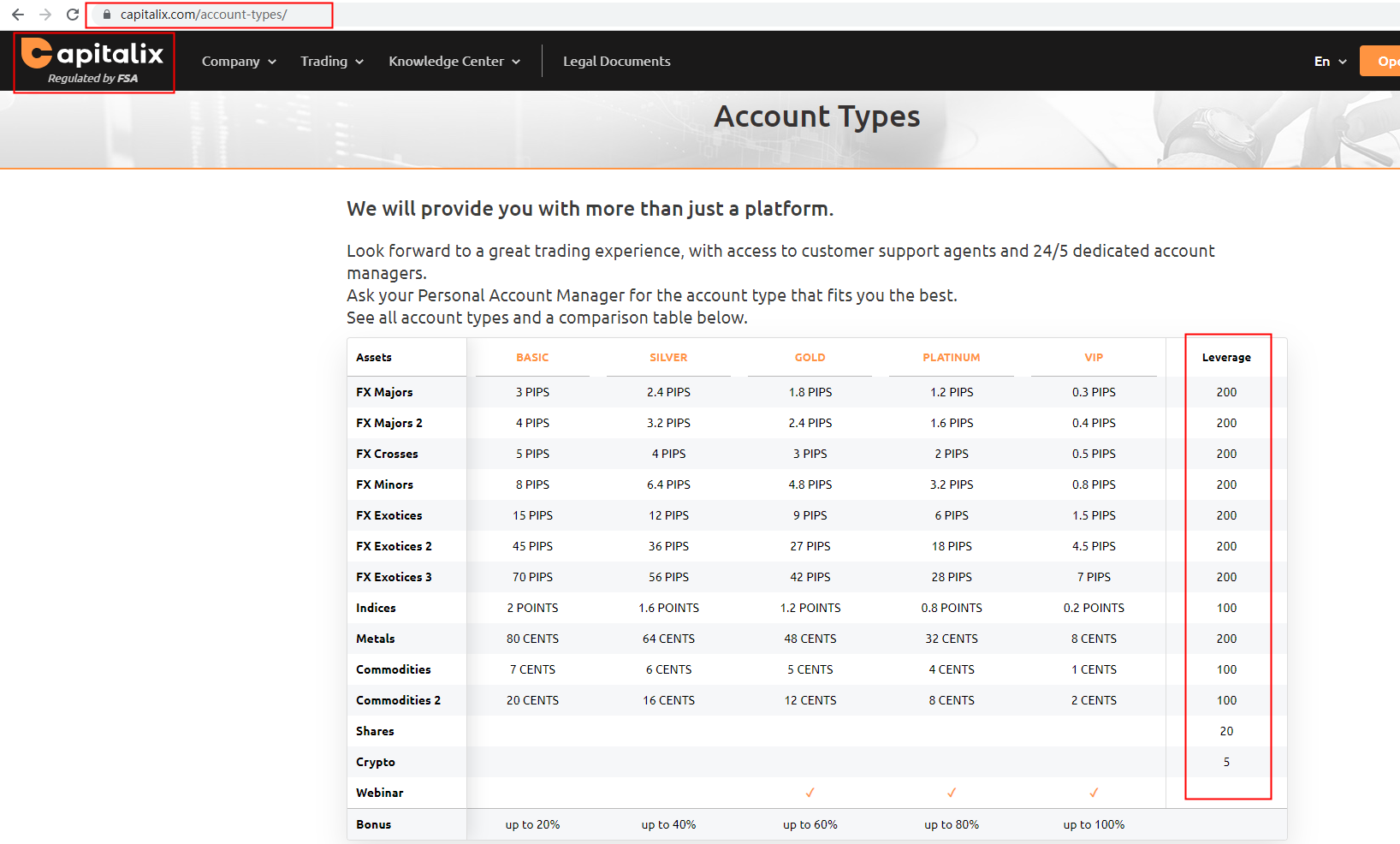Expand the Trading dropdown menu
The height and width of the screenshot is (844, 1400).
tap(332, 62)
